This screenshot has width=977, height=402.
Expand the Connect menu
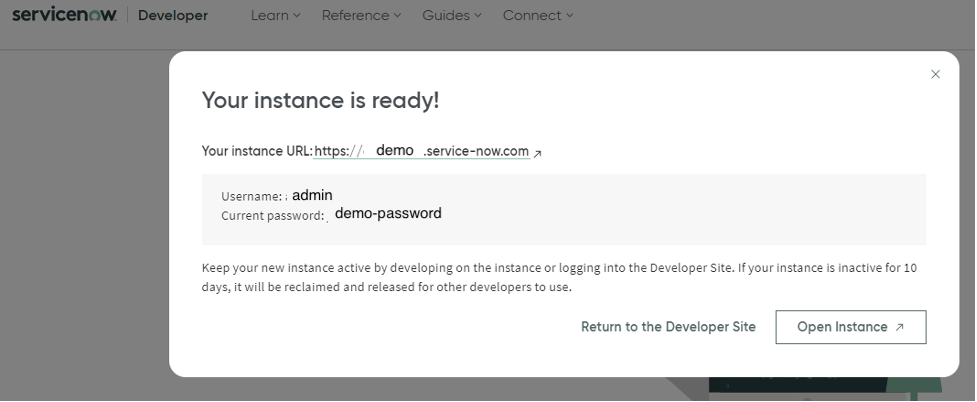click(x=538, y=16)
